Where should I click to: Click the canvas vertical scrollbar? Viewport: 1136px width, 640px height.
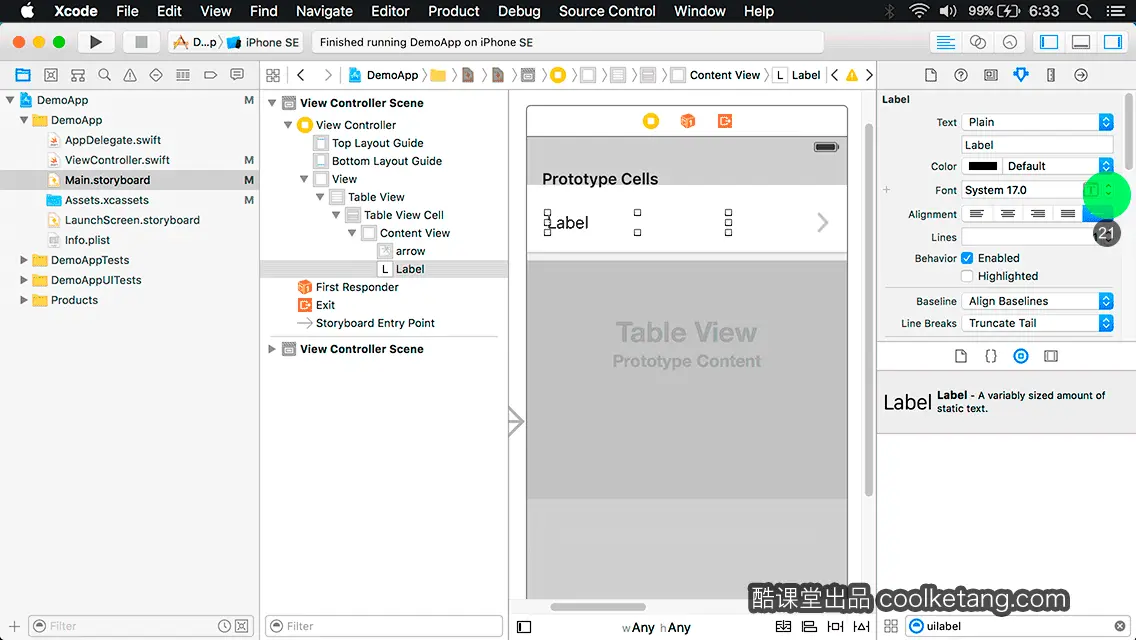(x=869, y=310)
